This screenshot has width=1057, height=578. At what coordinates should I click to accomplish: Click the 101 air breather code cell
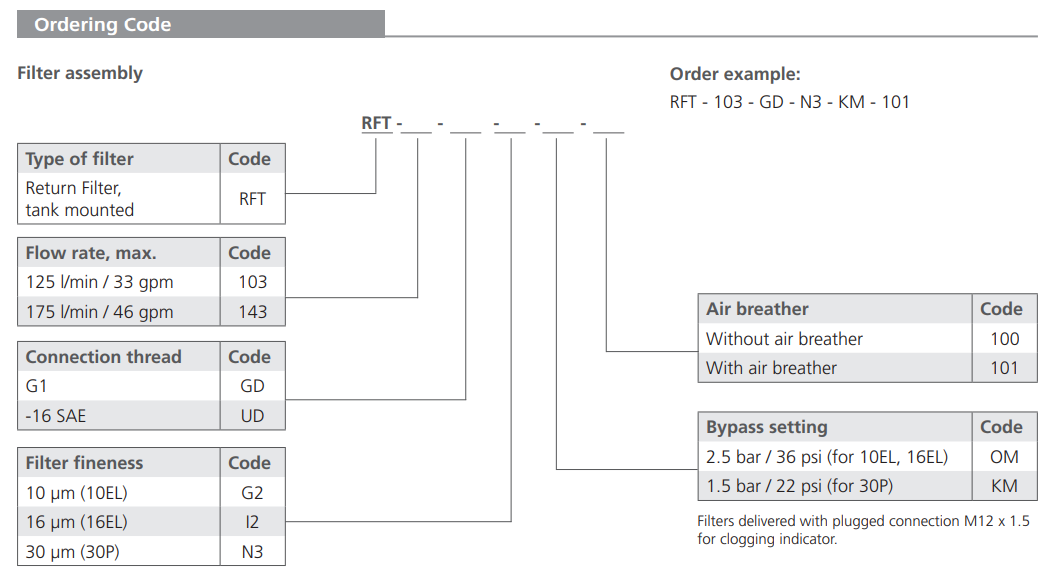[1004, 368]
